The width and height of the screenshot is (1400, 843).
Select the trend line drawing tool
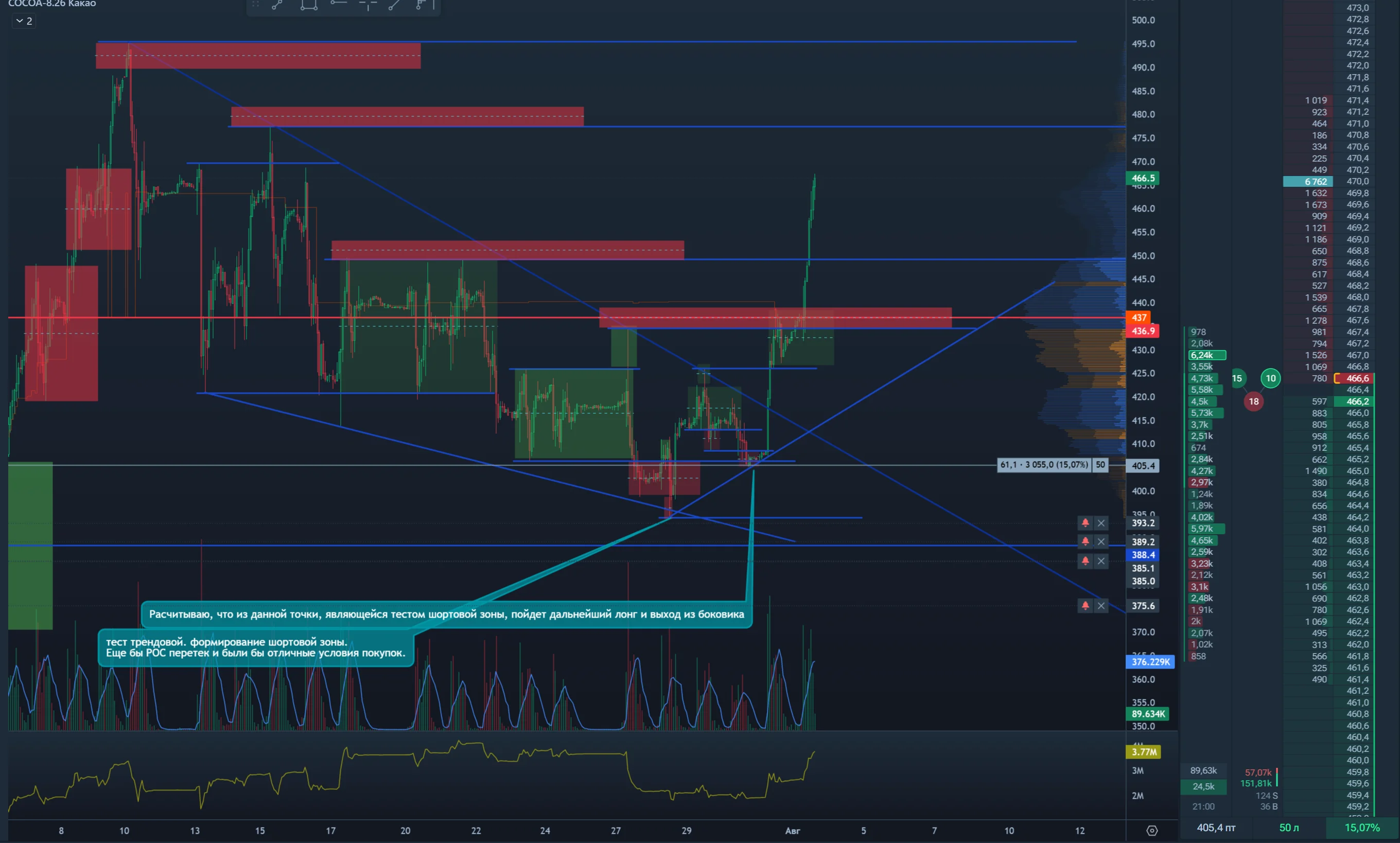(277, 5)
